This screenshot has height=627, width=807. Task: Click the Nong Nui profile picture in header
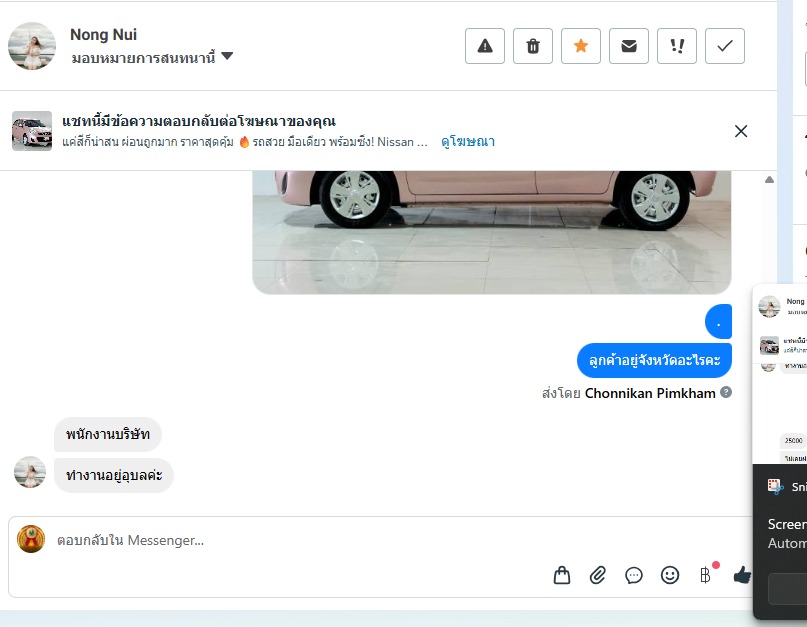click(x=32, y=46)
